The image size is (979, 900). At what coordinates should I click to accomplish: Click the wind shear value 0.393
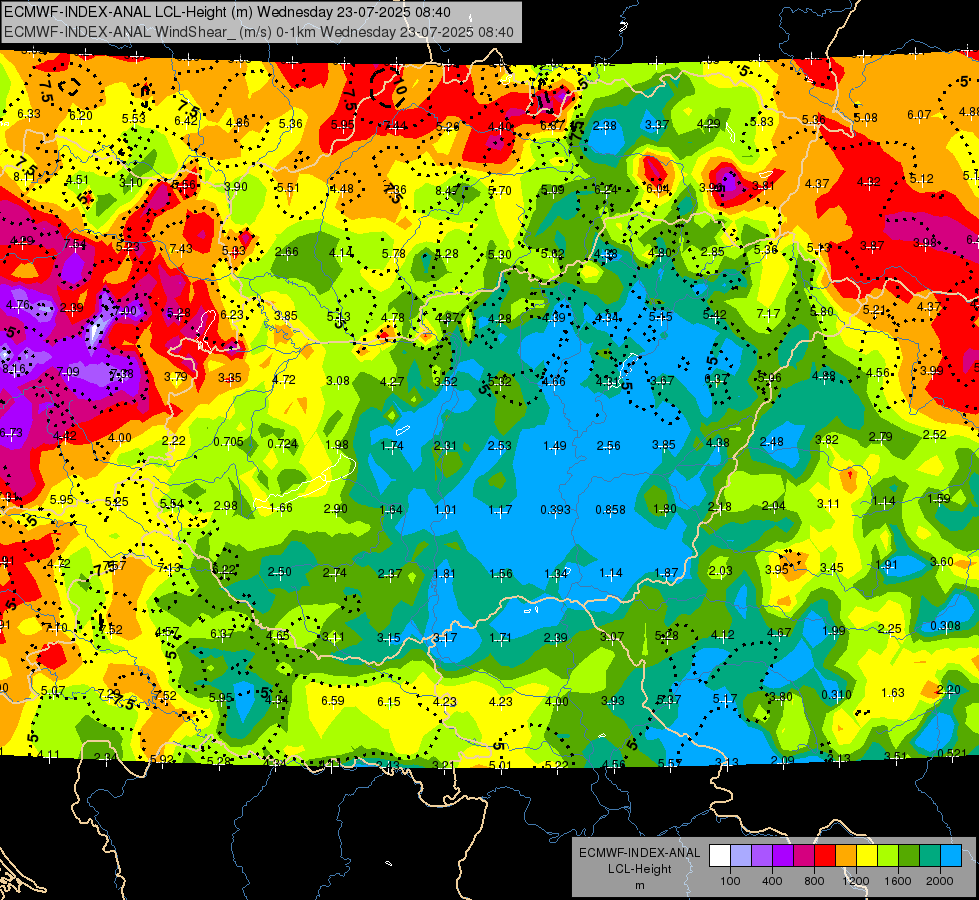[x=555, y=510]
